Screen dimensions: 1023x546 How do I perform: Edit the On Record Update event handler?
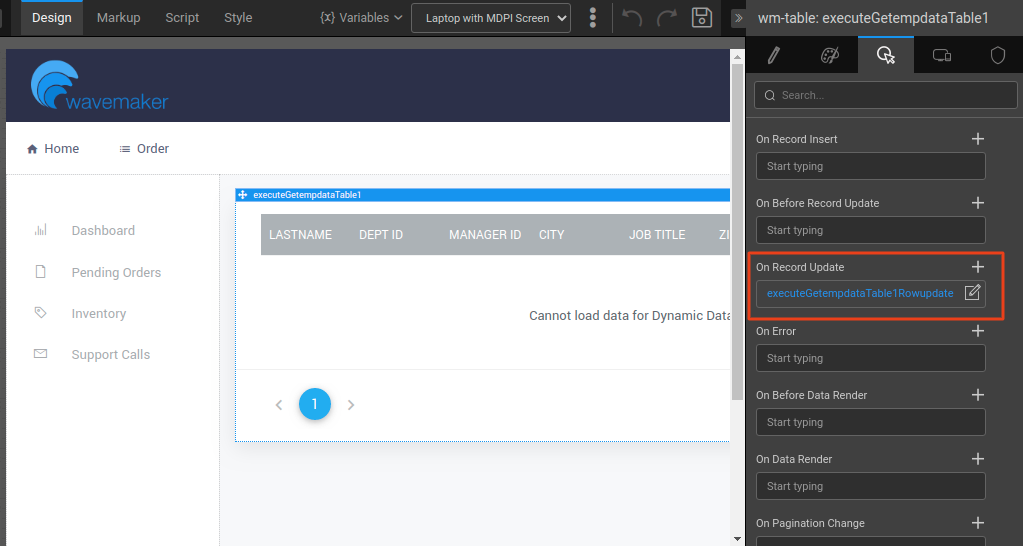coord(972,293)
